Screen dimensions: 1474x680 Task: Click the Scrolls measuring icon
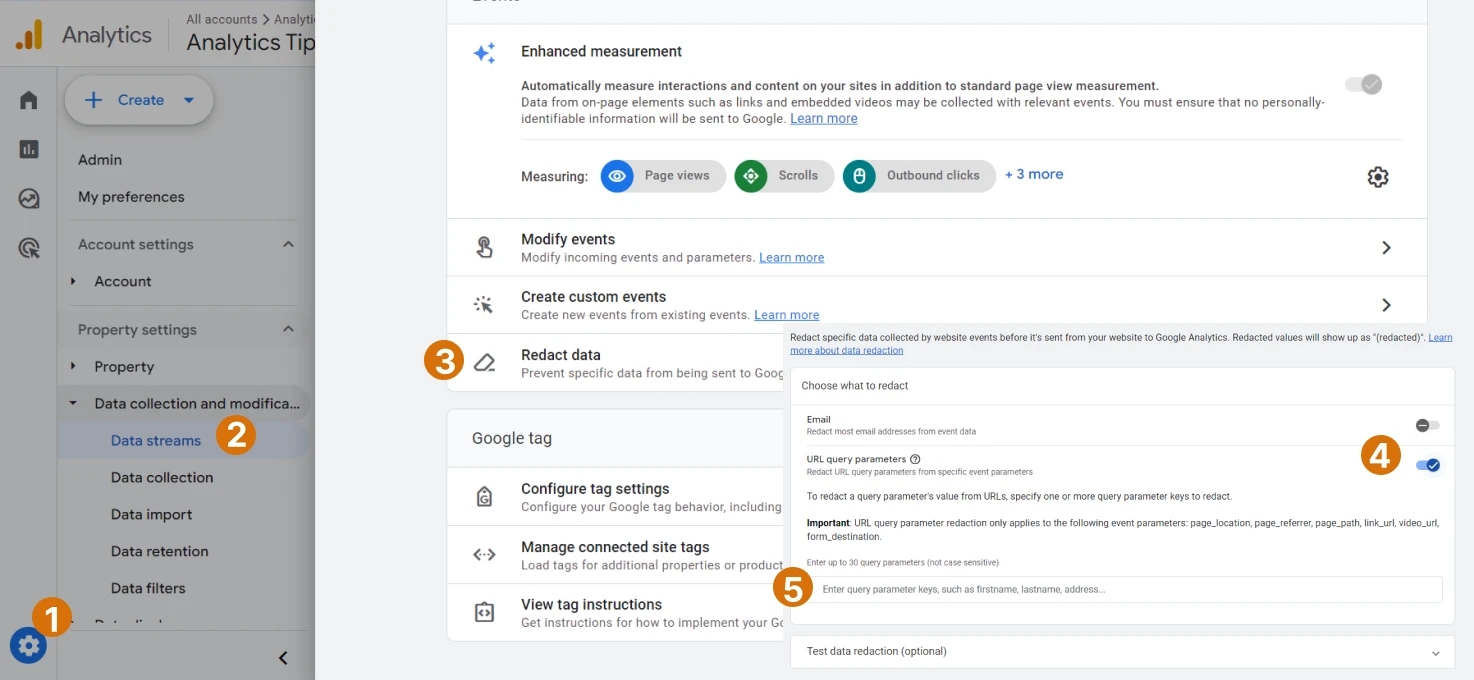(x=751, y=176)
